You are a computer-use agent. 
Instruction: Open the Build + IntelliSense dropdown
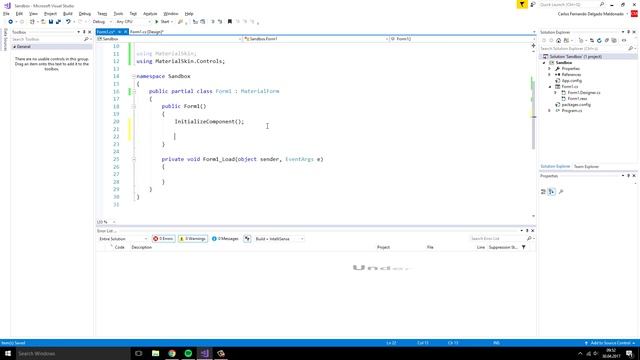point(279,239)
